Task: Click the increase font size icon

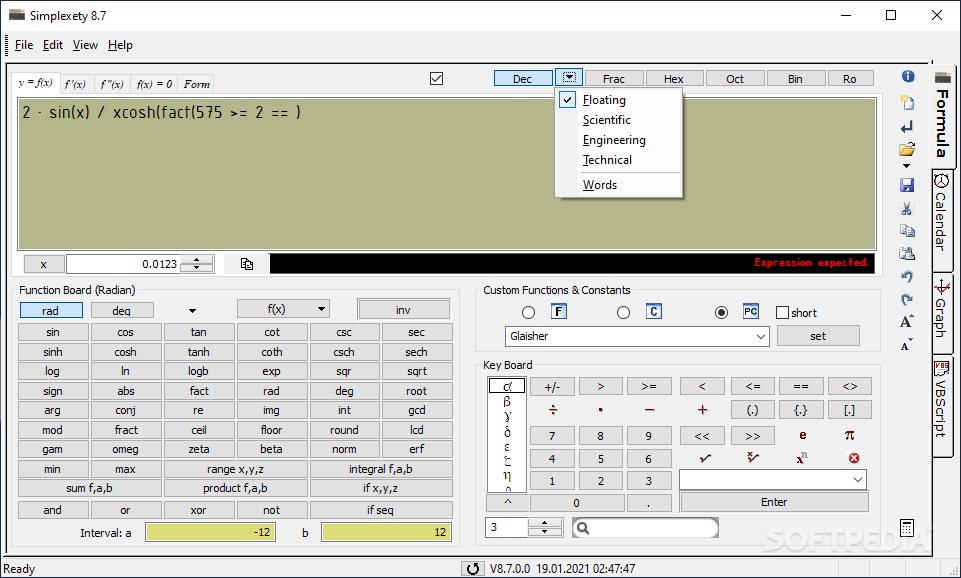Action: click(907, 321)
